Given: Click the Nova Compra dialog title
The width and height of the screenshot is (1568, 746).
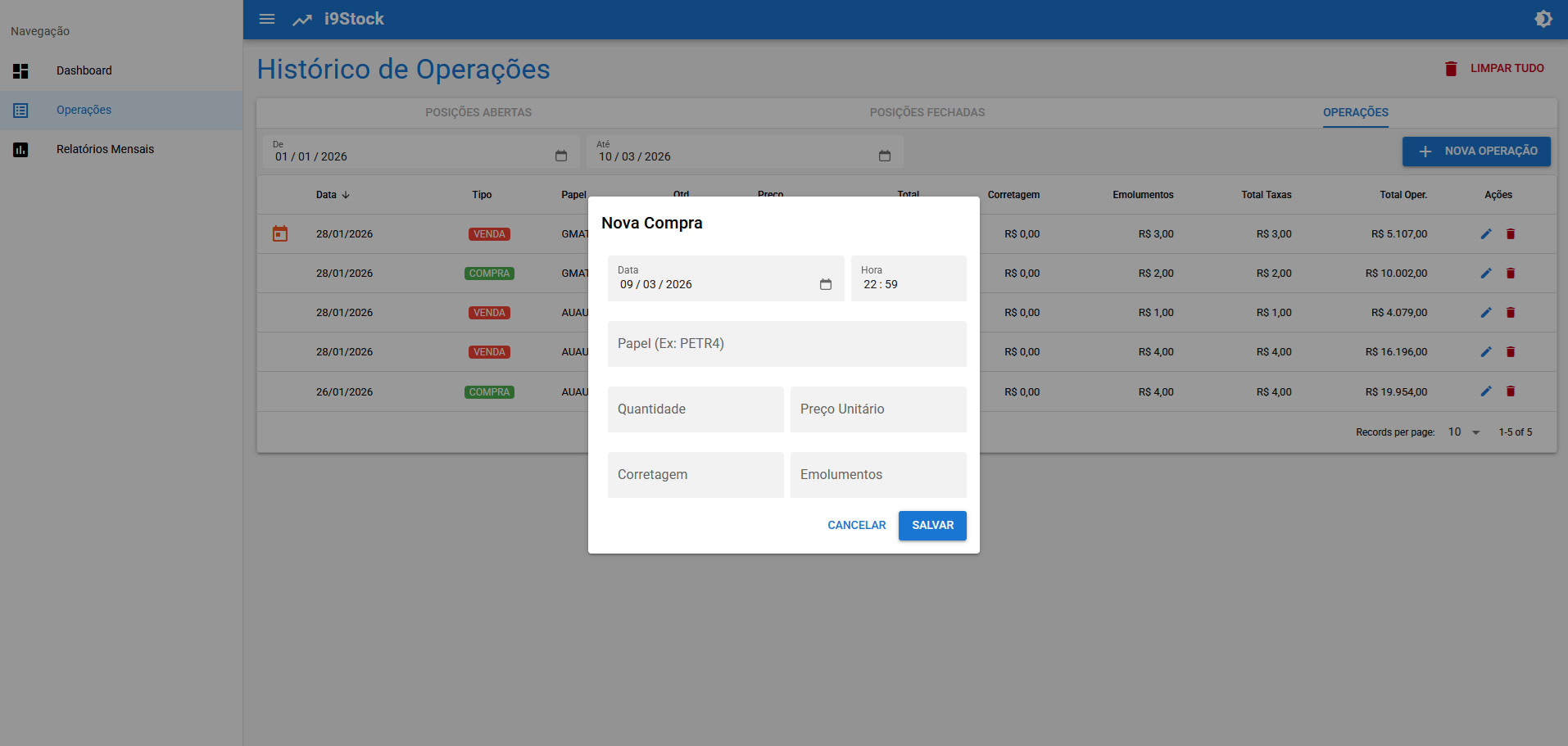Looking at the screenshot, I should pos(652,224).
